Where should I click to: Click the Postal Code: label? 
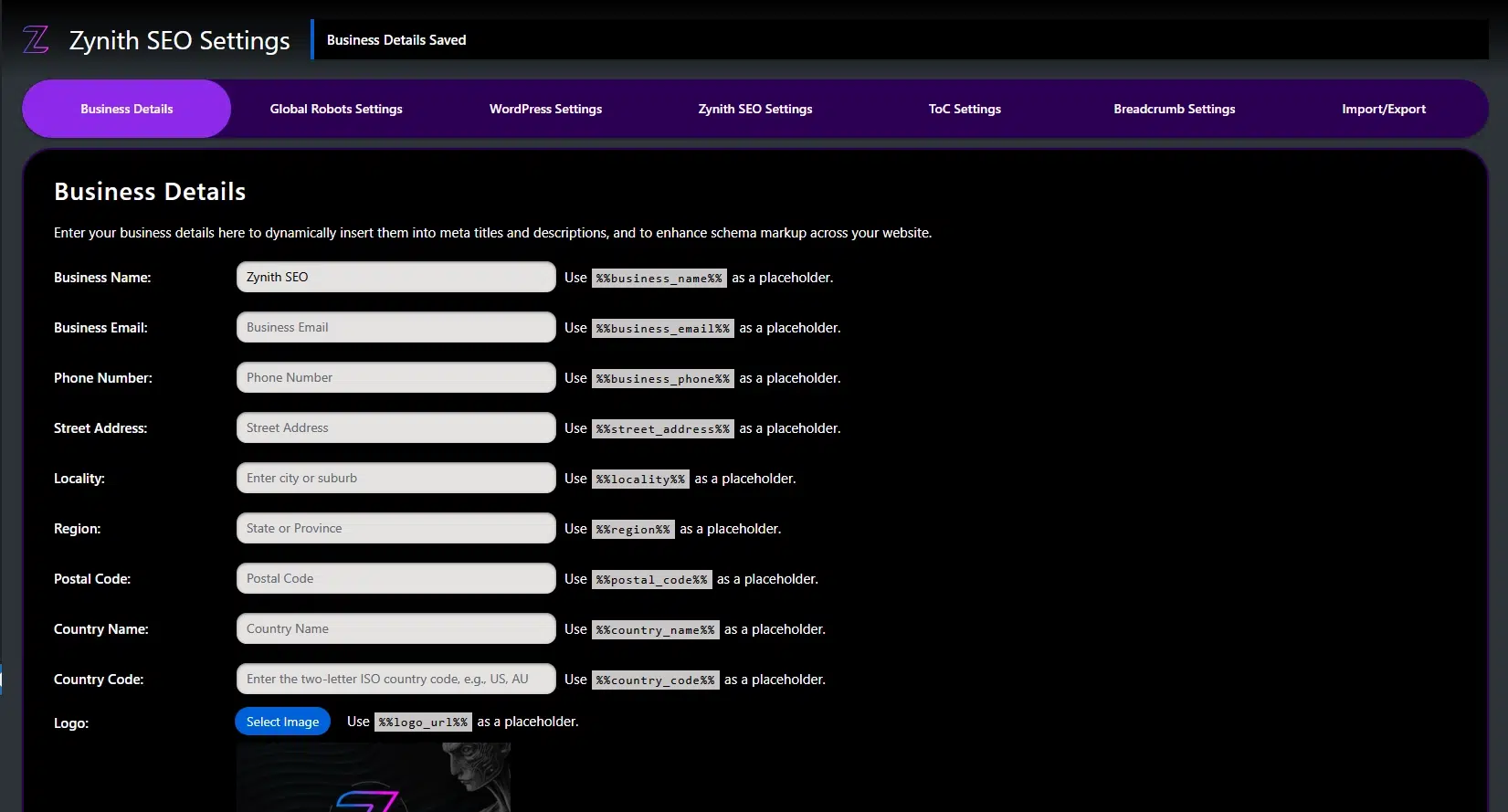pos(92,579)
